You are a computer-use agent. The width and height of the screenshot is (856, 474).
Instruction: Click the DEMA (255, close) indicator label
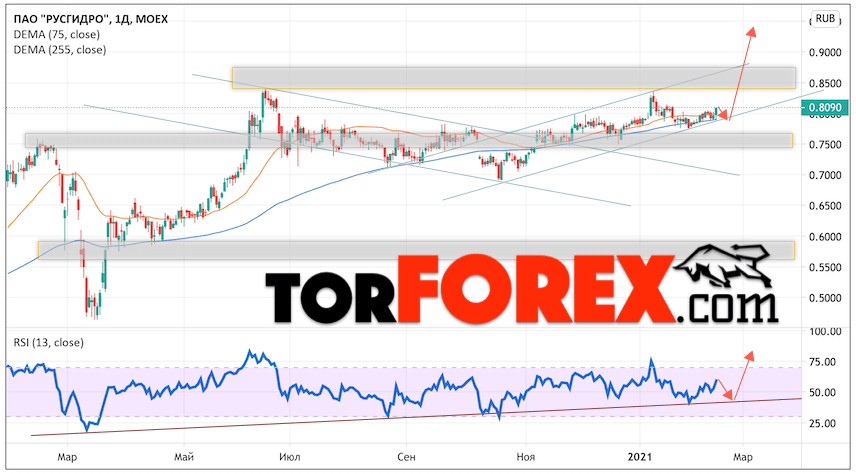[60, 50]
